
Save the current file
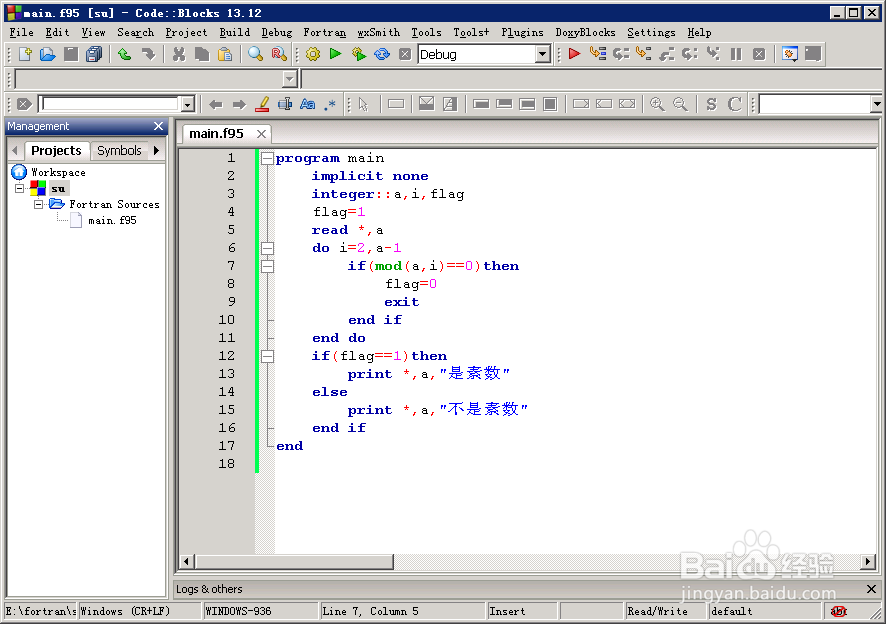point(71,54)
